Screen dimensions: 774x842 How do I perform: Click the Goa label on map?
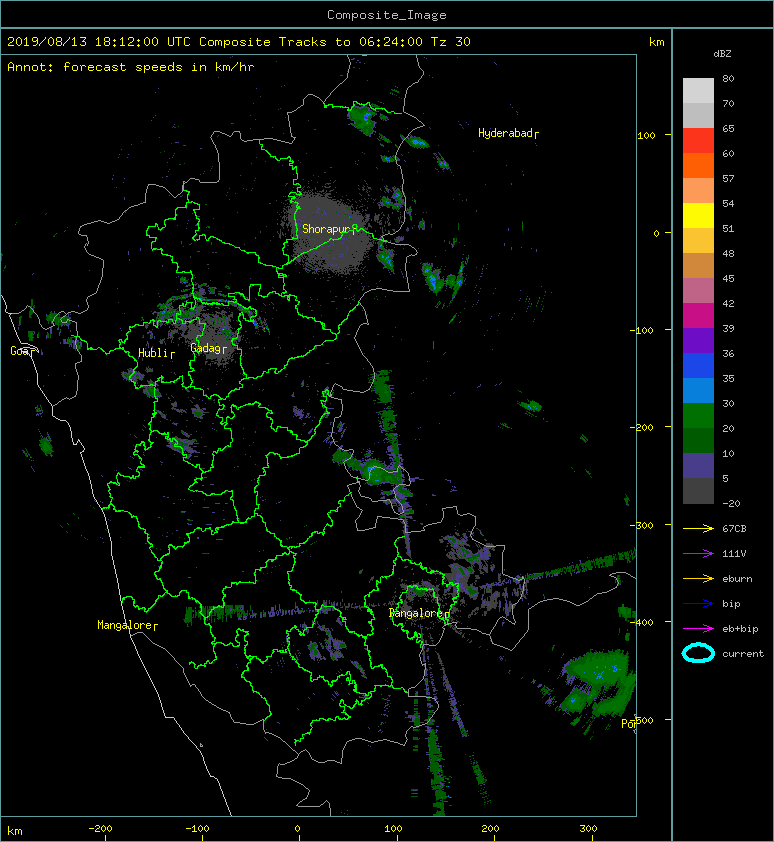coord(20,351)
